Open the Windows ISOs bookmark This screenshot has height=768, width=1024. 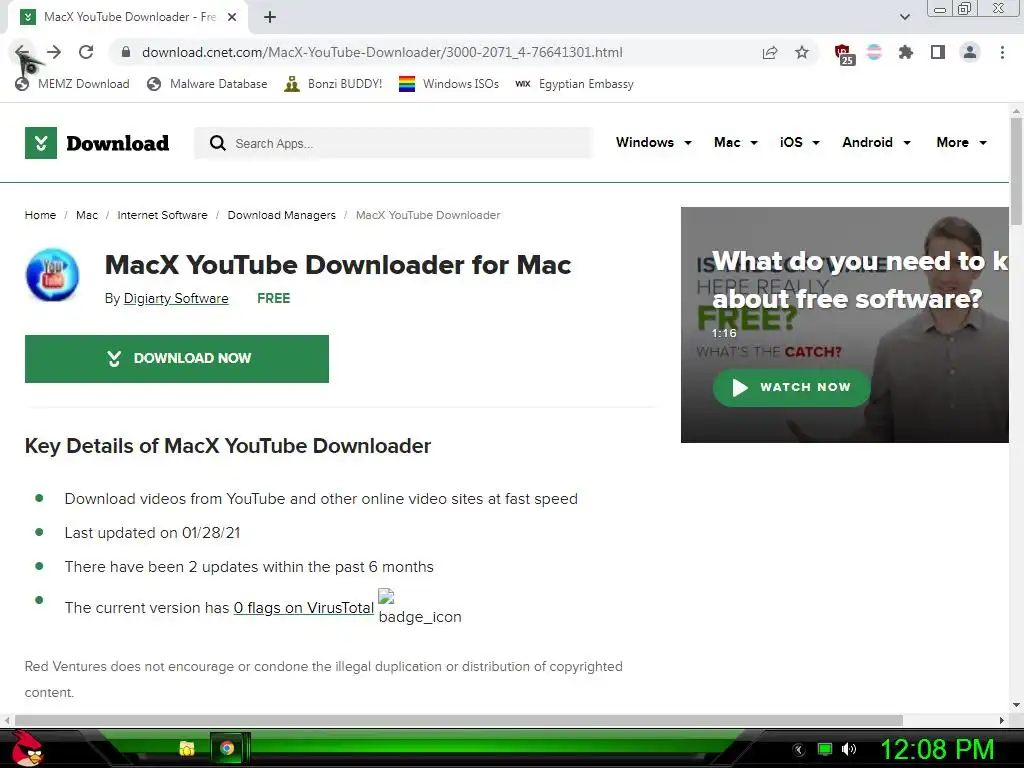449,84
